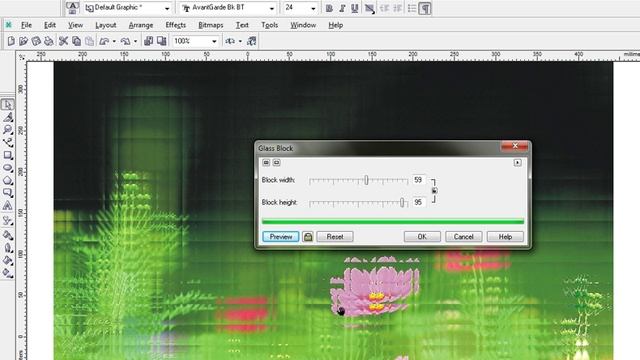Screen dimensions: 640x360
Task: Click the Copy toolbar icon
Action: tap(76, 41)
